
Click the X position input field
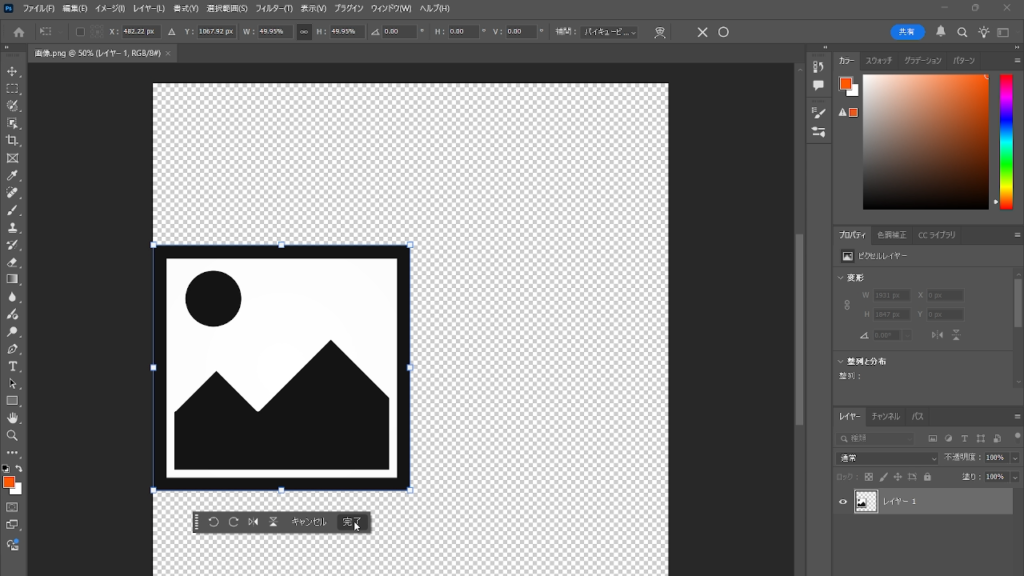tap(139, 31)
